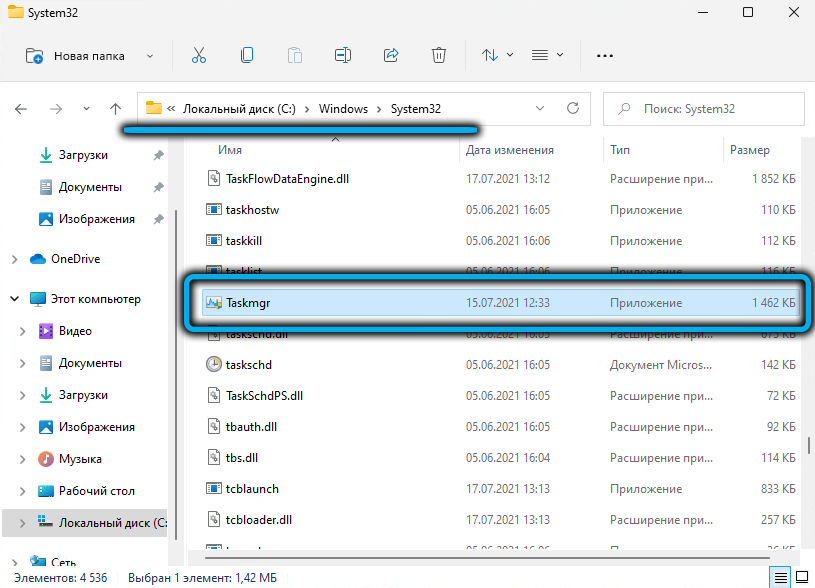Open the Новая папка create menu
This screenshot has width=815, height=588.
[x=89, y=55]
